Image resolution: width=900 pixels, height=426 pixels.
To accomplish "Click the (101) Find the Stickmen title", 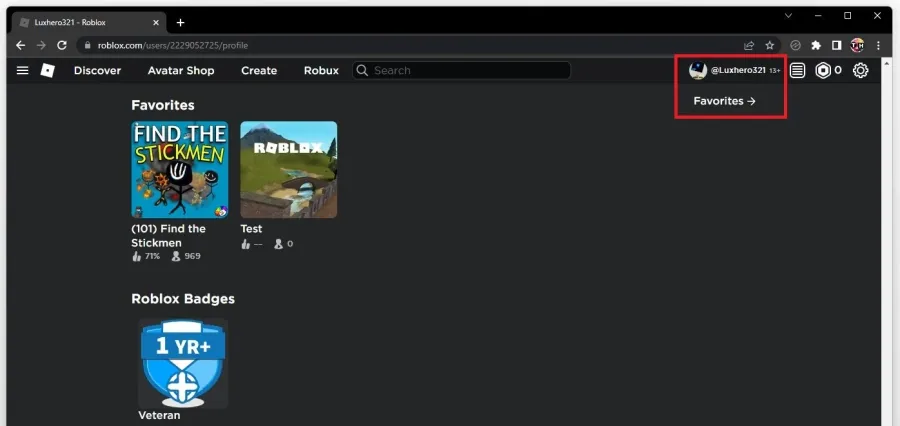I will click(x=168, y=235).
